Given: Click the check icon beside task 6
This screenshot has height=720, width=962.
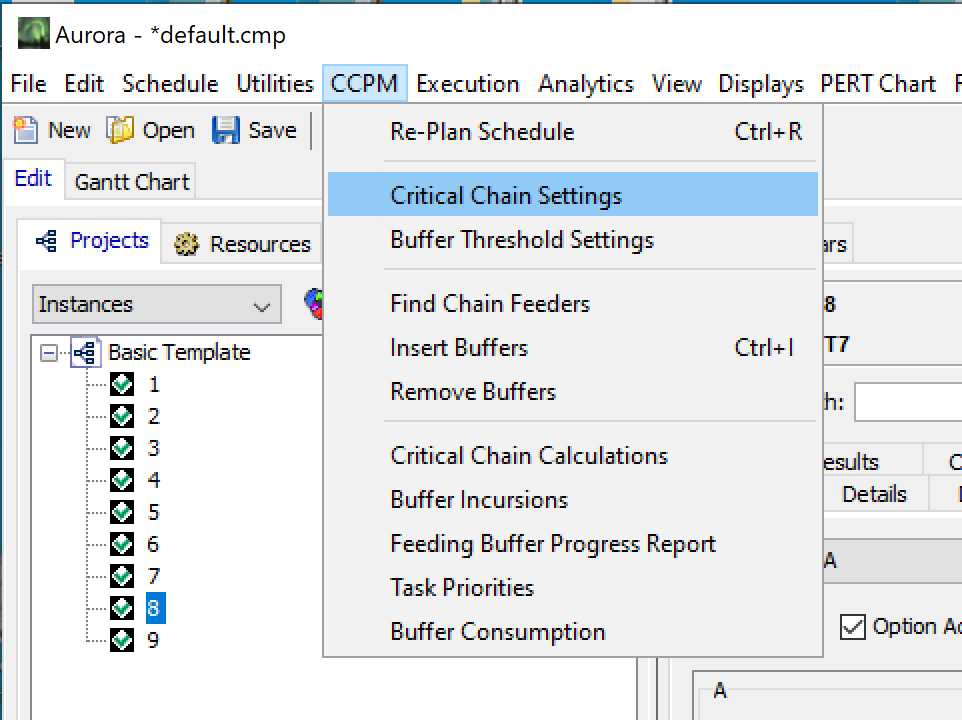Looking at the screenshot, I should point(122,544).
